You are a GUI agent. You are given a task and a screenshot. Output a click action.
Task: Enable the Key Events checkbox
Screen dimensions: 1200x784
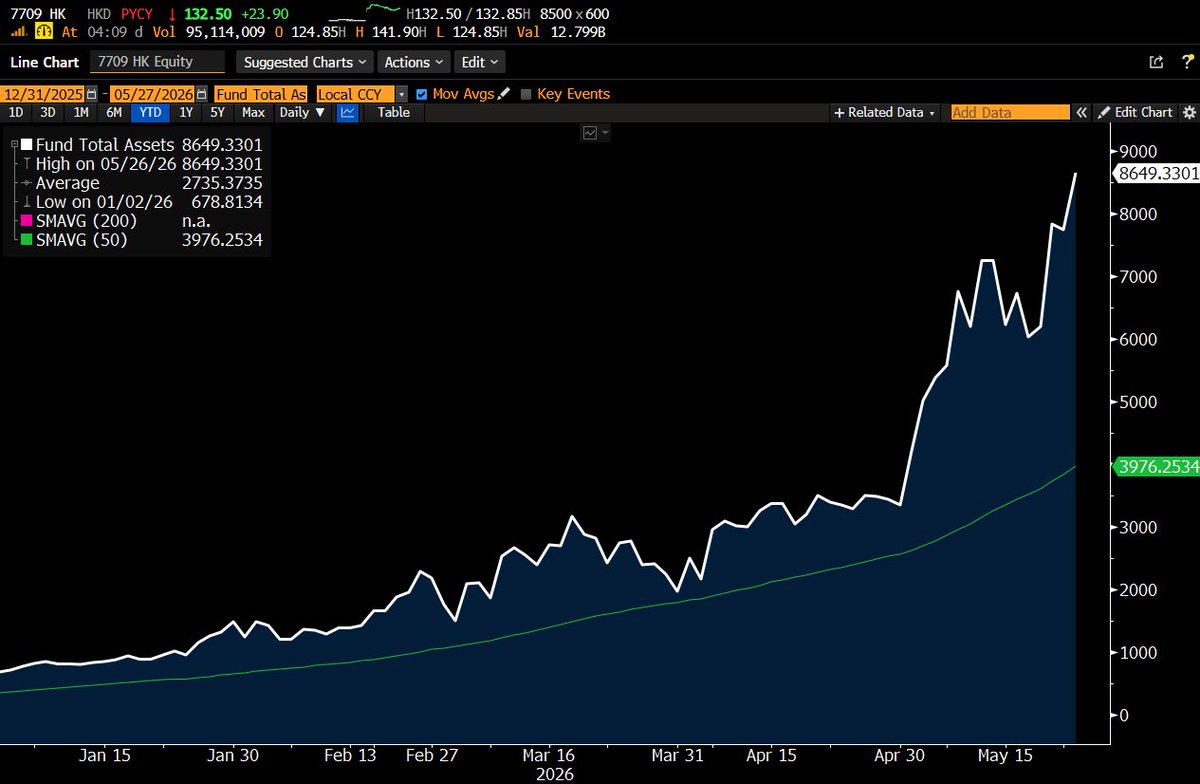(x=526, y=93)
